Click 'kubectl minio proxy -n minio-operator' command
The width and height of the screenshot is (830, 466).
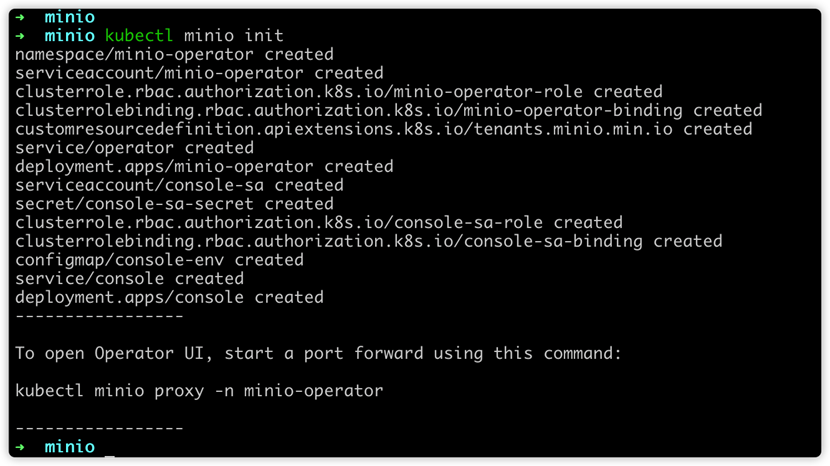199,391
